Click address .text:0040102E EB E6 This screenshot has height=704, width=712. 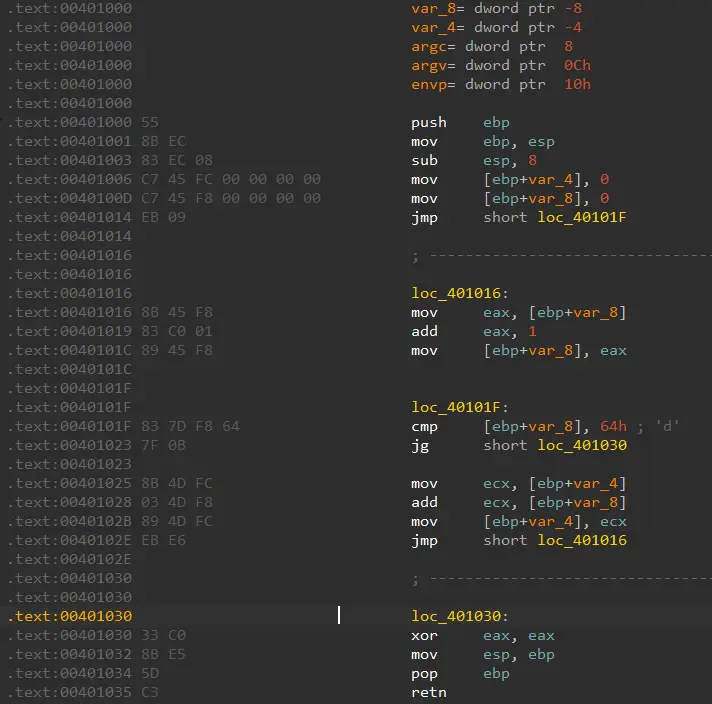pyautogui.click(x=96, y=540)
